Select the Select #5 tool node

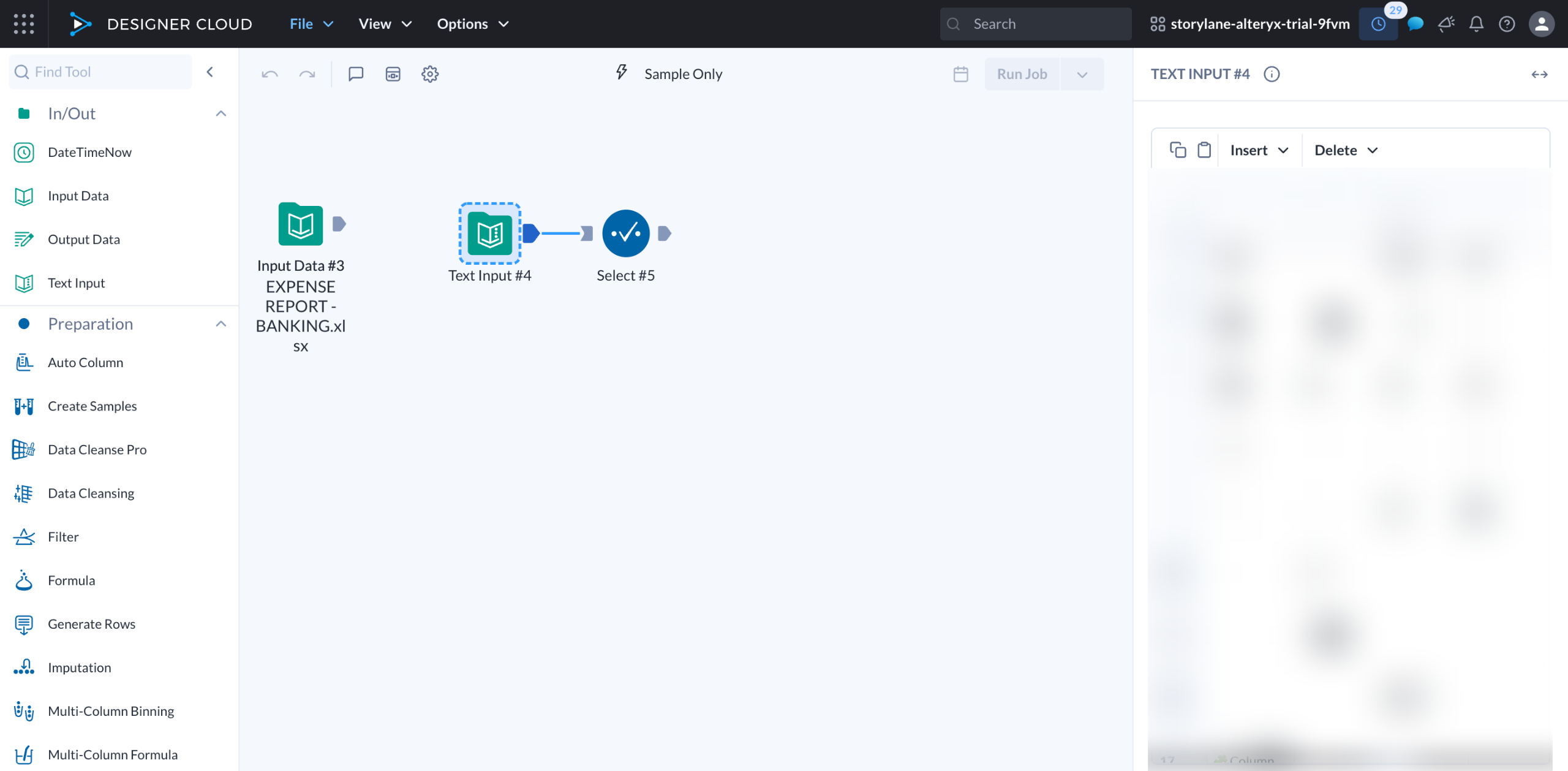point(625,234)
